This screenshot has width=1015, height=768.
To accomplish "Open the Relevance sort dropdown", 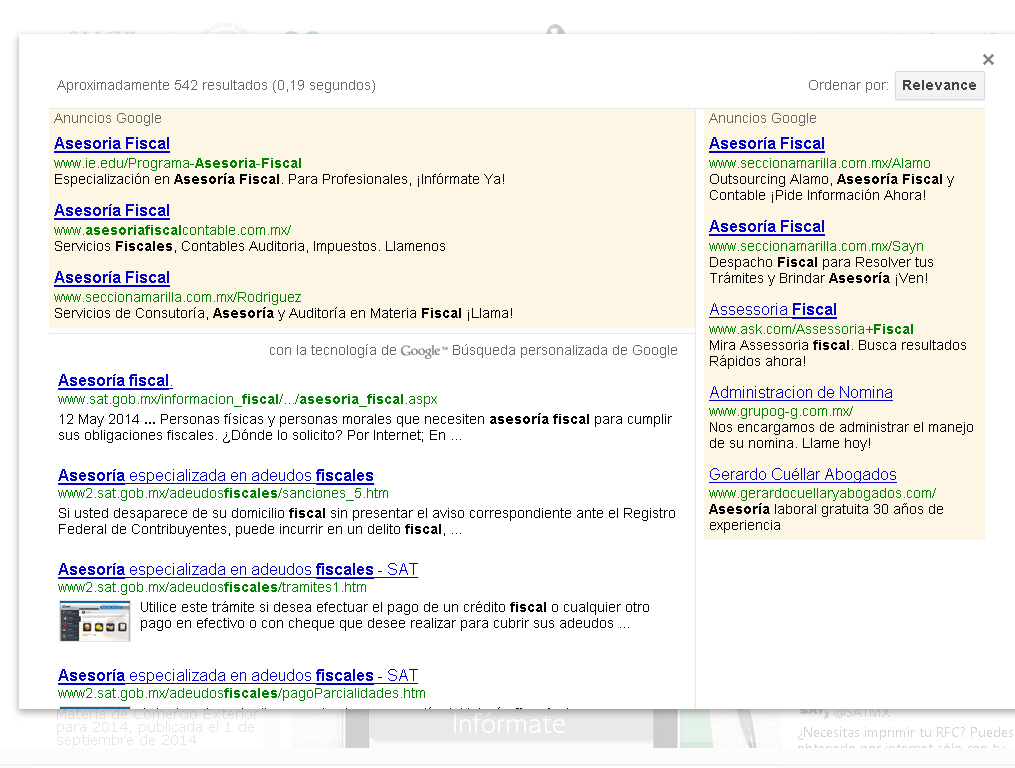I will [x=939, y=85].
